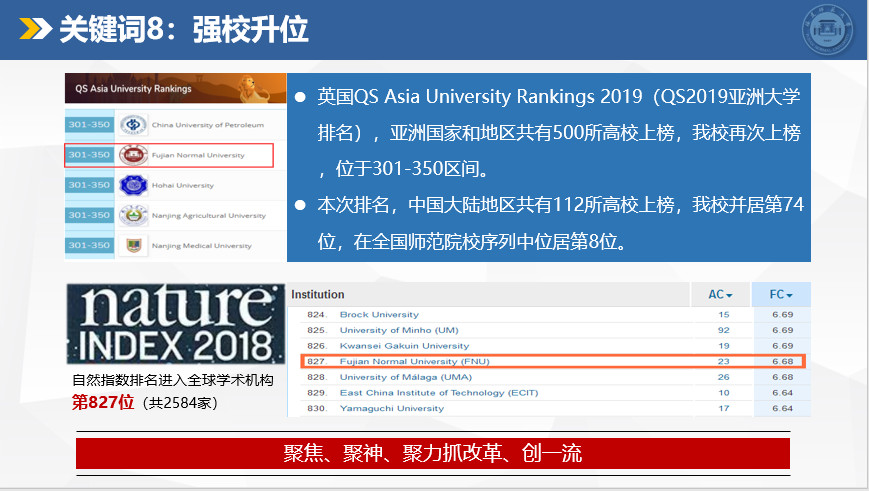Viewport: 869px width, 491px height.
Task: Click the rank number 824.
Action: [316, 314]
